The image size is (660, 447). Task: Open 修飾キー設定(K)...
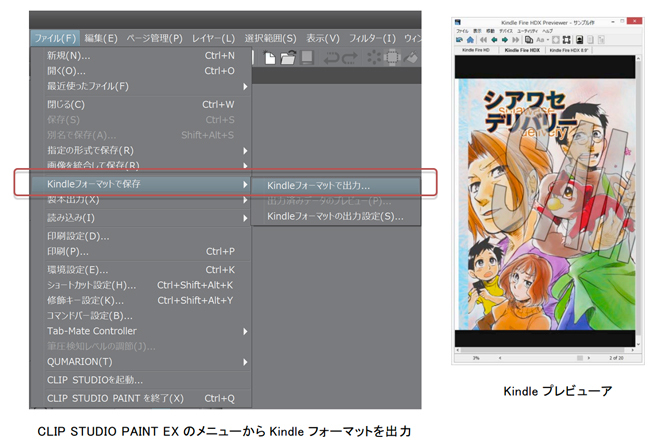141,301
